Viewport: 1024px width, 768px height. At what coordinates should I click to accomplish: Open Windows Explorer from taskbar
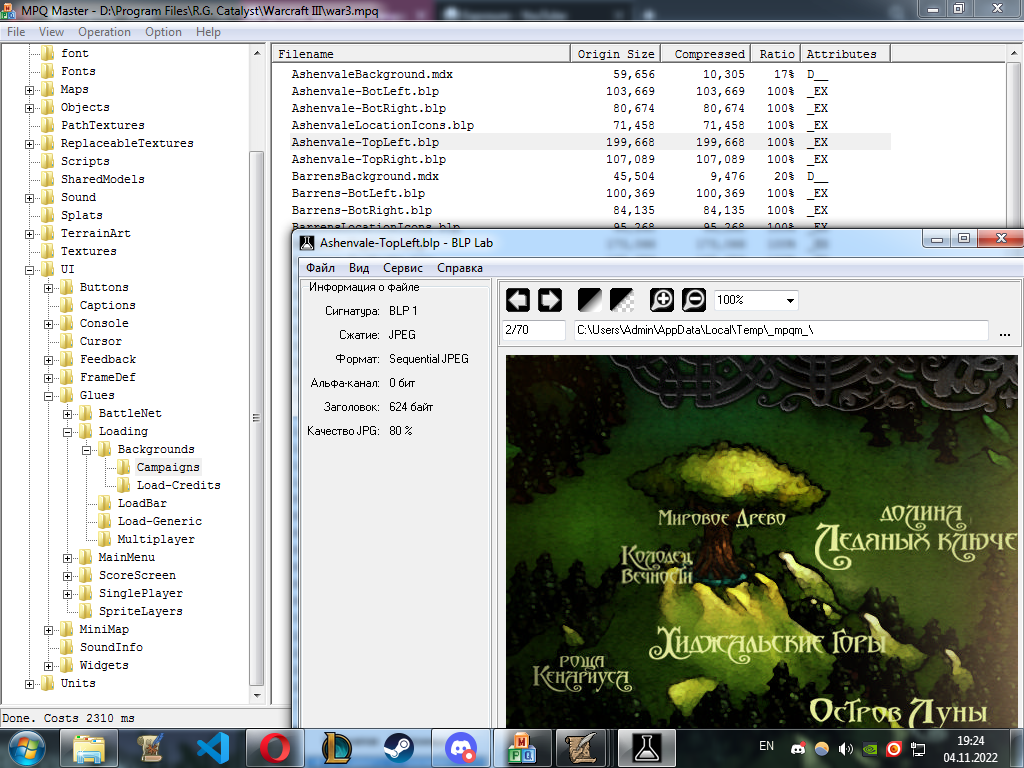point(89,748)
